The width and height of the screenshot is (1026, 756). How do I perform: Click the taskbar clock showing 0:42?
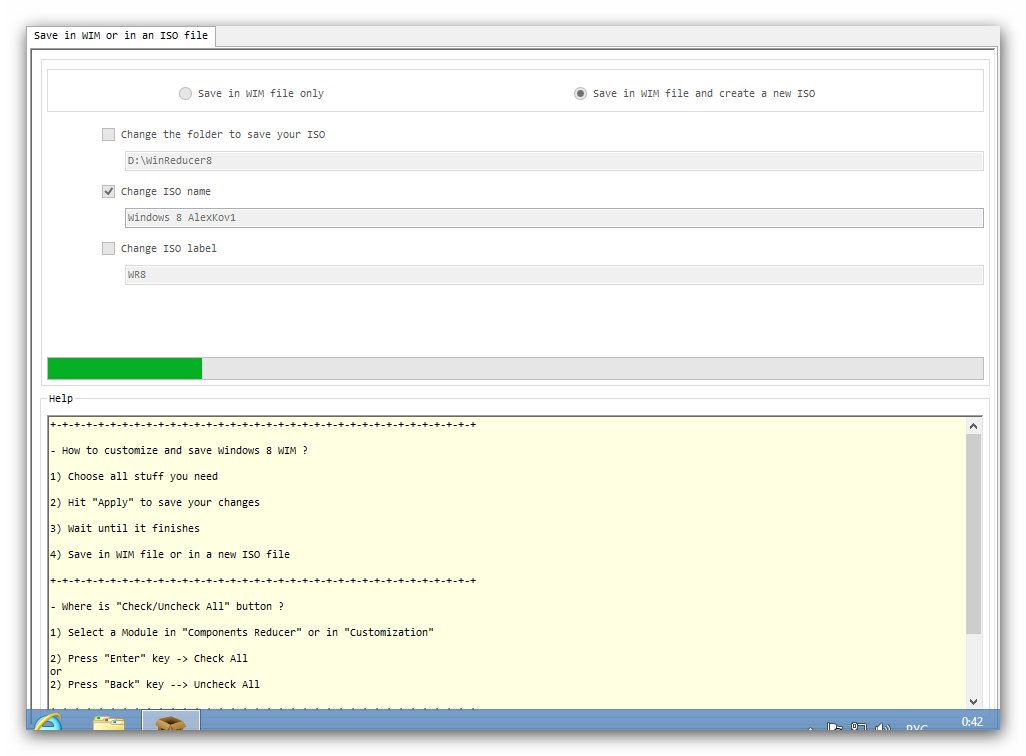point(972,722)
